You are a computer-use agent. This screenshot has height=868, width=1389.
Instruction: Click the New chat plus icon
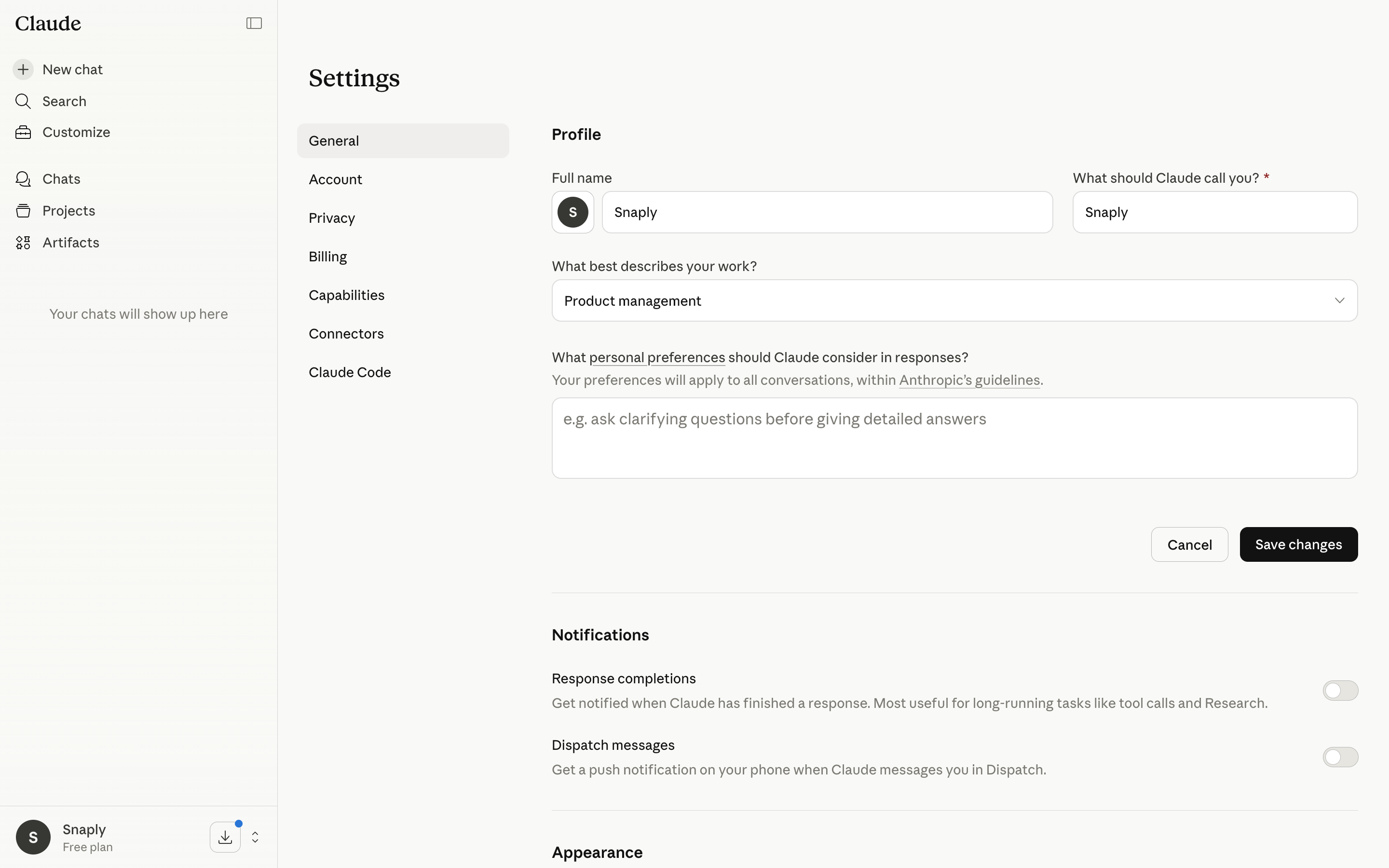23,69
